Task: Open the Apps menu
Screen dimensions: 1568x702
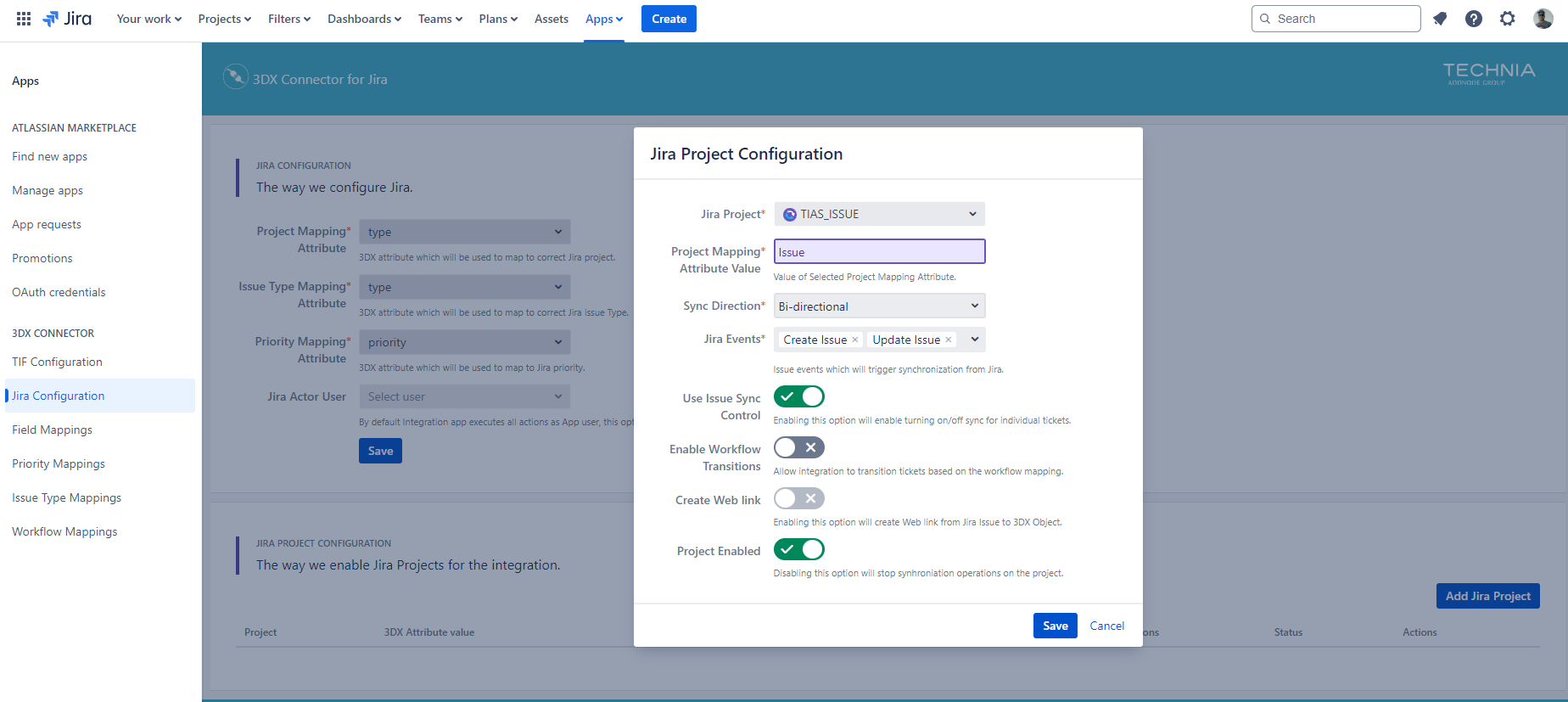Action: [x=604, y=19]
